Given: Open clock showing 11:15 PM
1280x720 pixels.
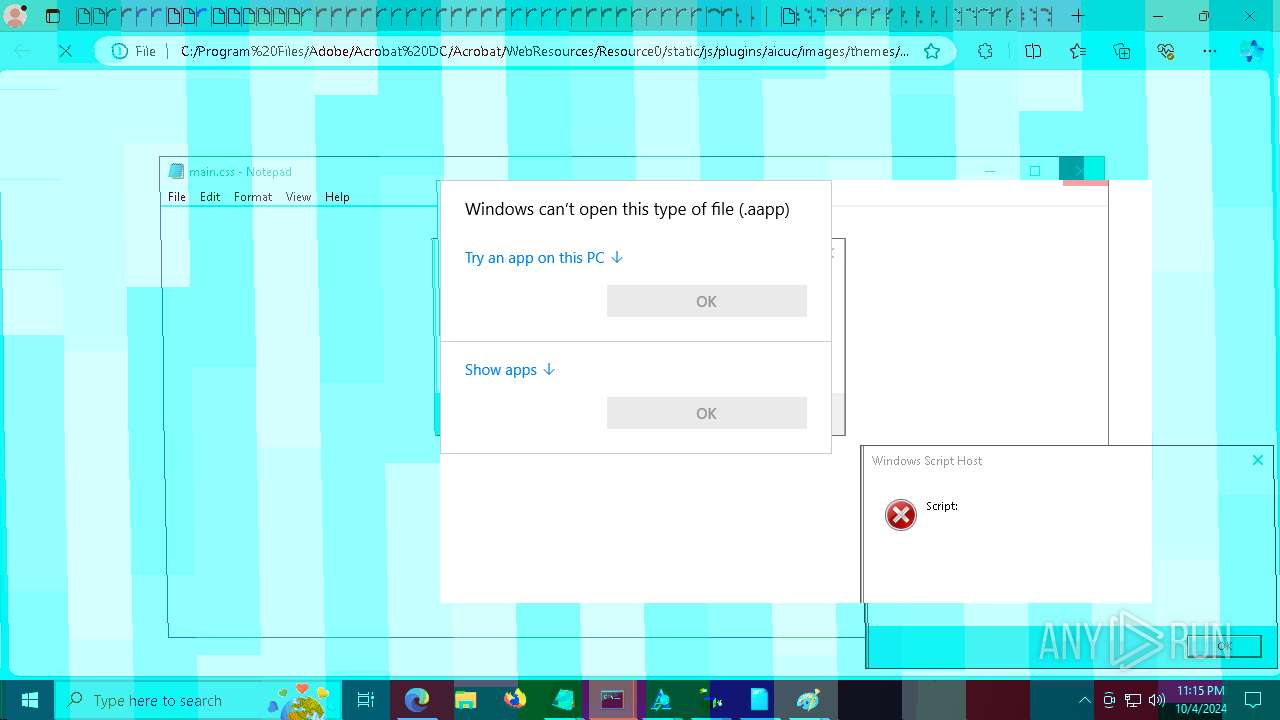Looking at the screenshot, I should click(1200, 700).
